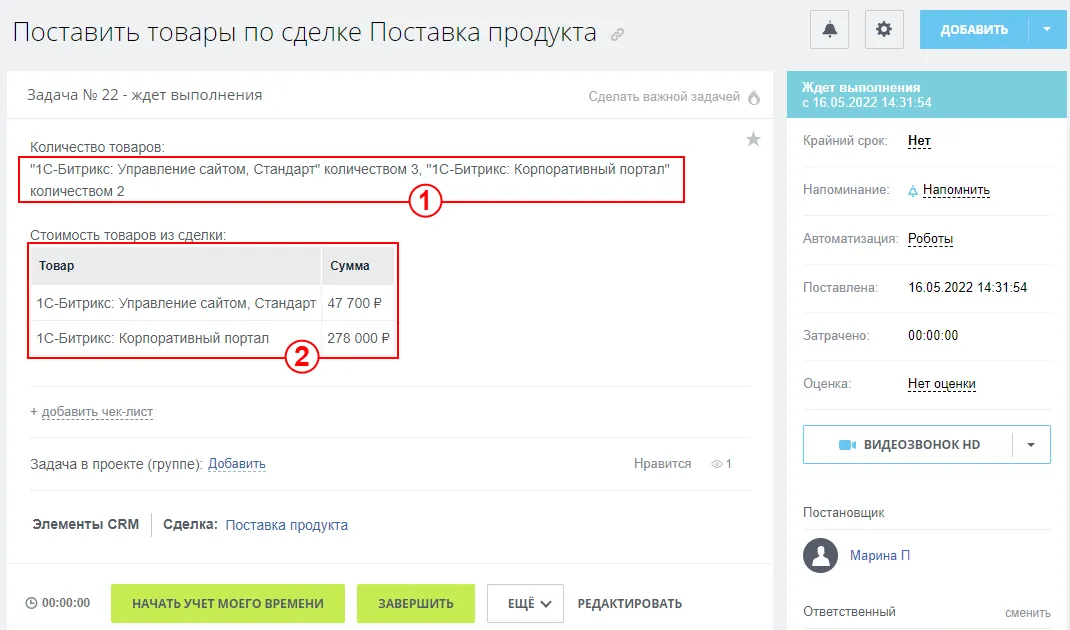Click Марина П's avatar
Image resolution: width=1070 pixels, height=630 pixels.
pos(820,555)
